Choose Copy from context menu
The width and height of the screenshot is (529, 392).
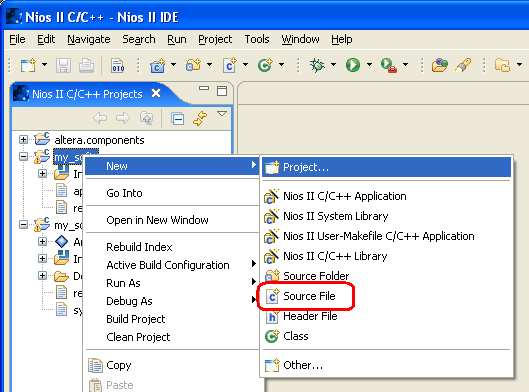click(x=172, y=365)
